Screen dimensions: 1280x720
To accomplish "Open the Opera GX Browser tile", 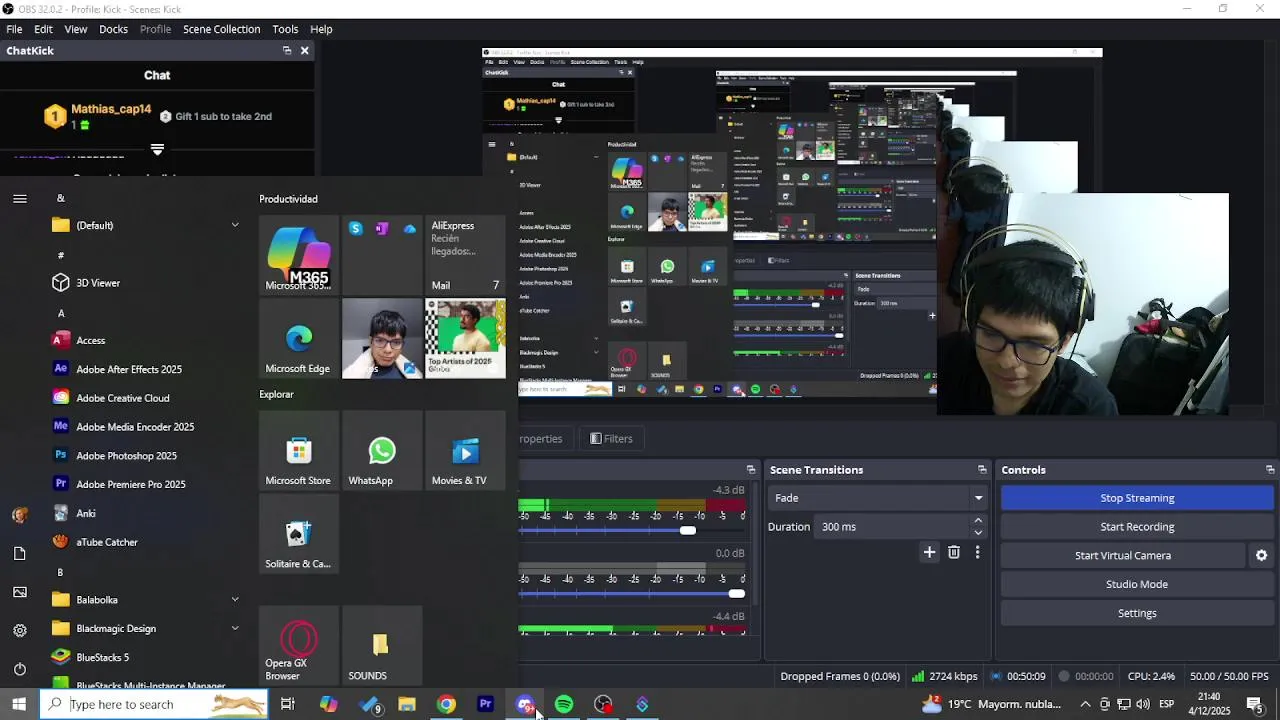I will pyautogui.click(x=298, y=645).
